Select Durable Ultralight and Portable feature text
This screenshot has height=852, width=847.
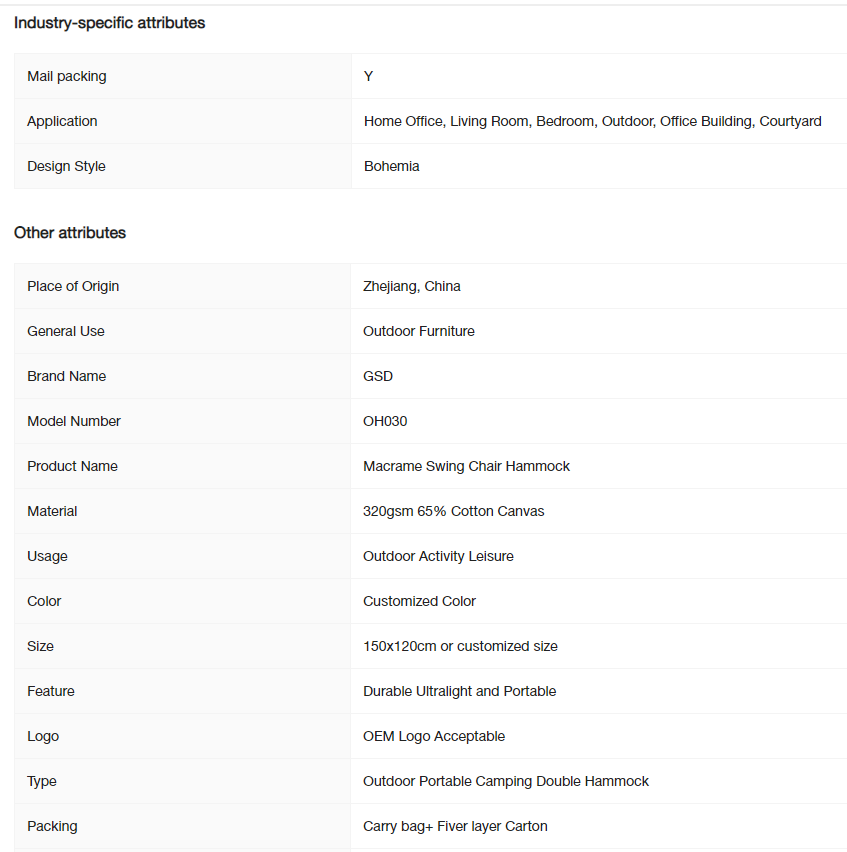pos(459,691)
